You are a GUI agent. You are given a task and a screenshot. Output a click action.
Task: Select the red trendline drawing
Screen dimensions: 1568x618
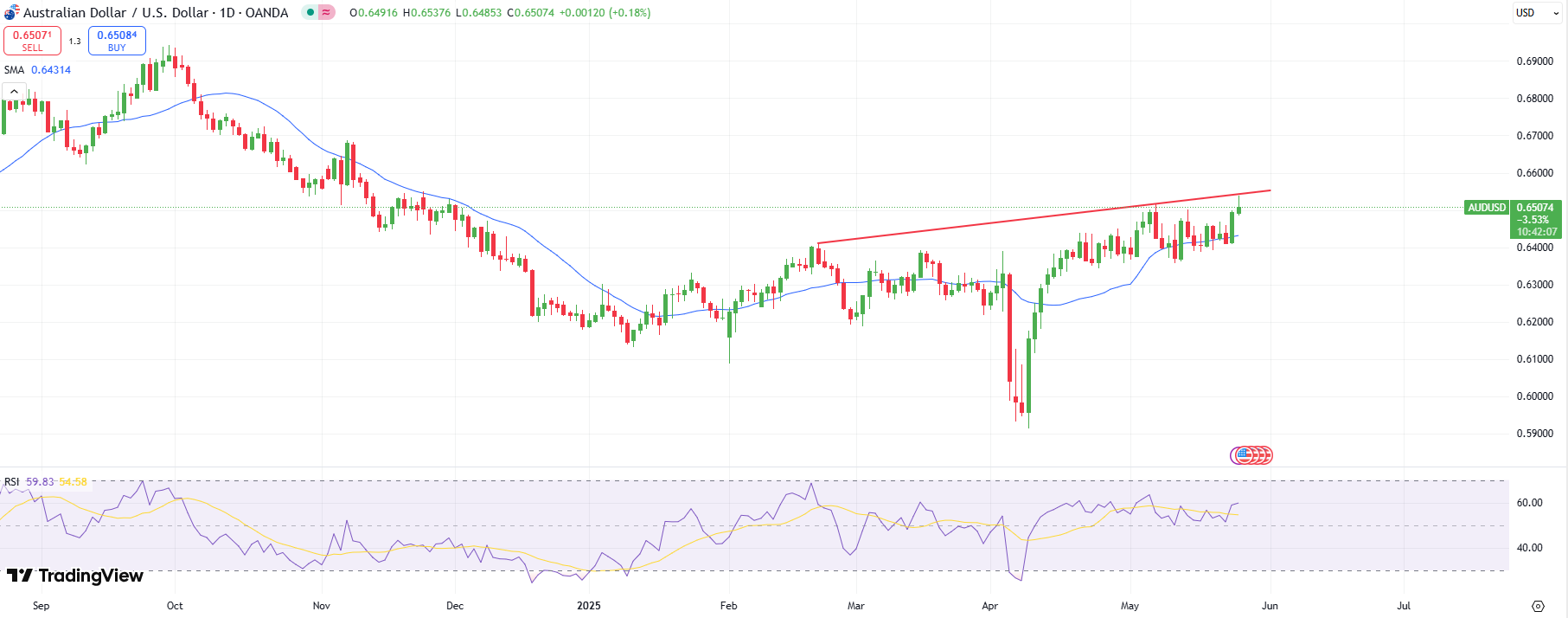tap(1044, 216)
